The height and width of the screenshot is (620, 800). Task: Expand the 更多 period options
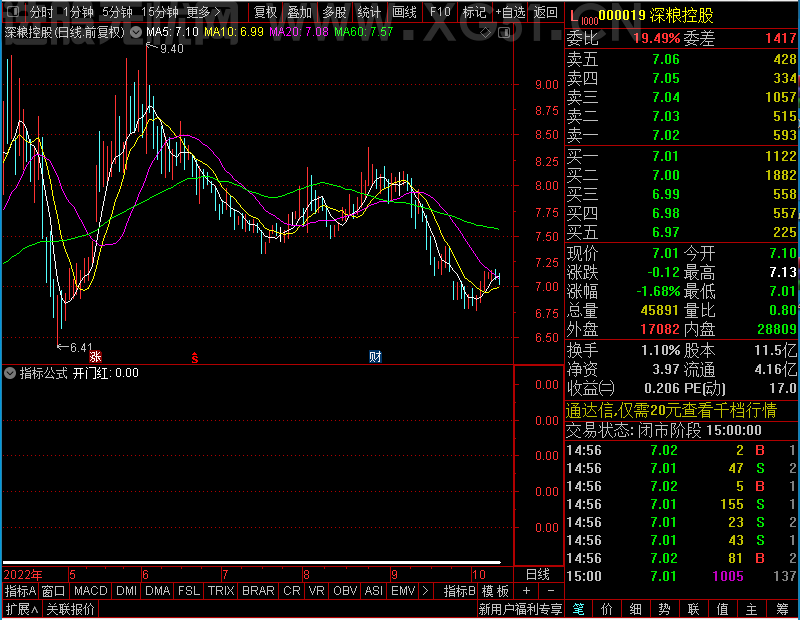tap(203, 12)
